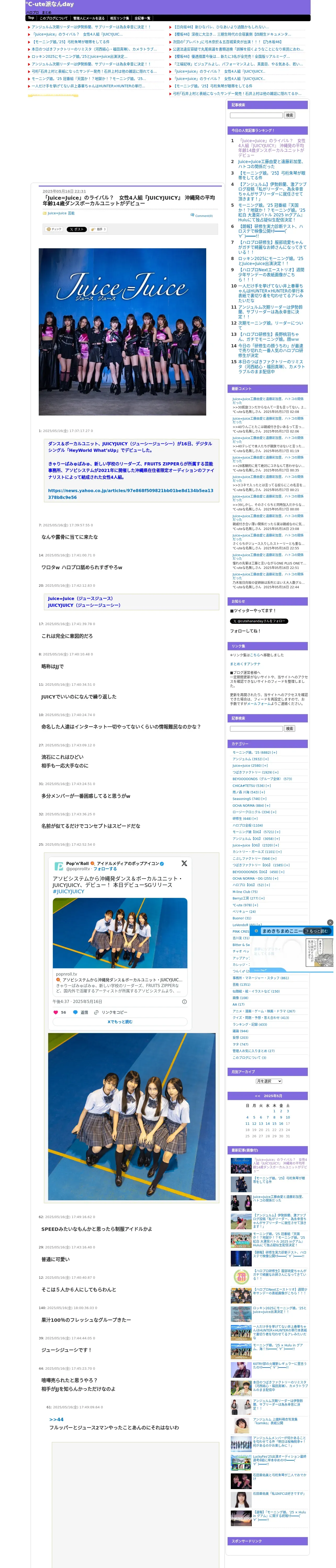
Task: Select day 16 in calendar
Action: tap(281, 1124)
